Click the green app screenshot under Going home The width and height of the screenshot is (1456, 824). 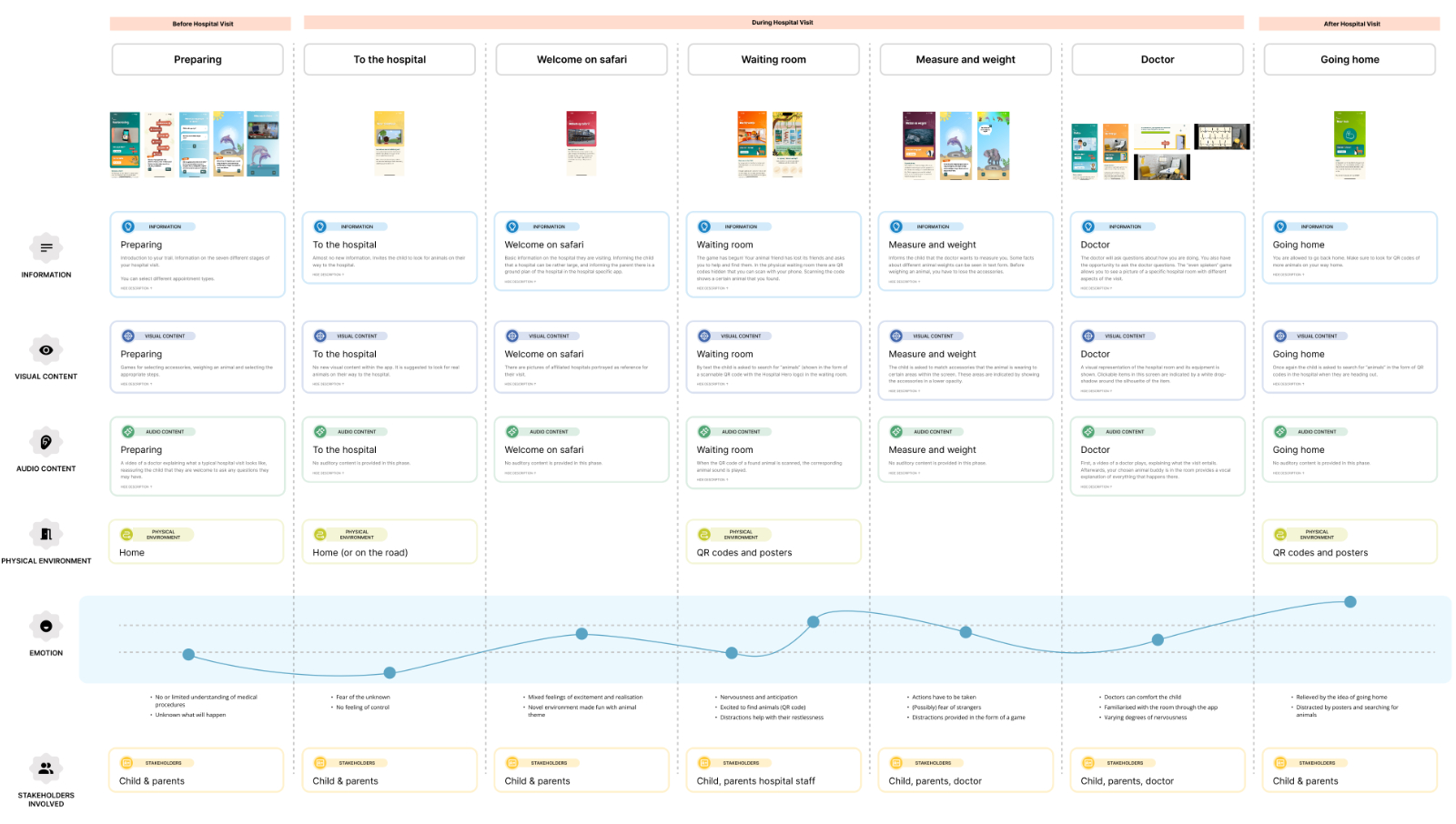point(1350,143)
